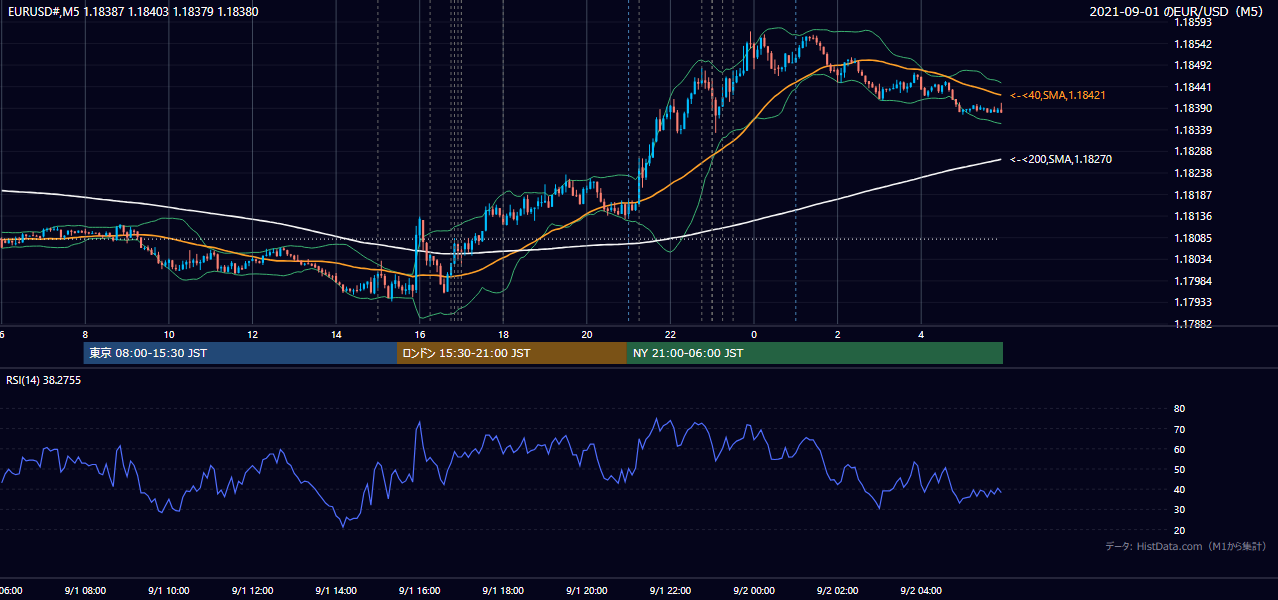Click the 9/1 14:00 time label
Viewport: 1278px width, 600px height.
336,590
